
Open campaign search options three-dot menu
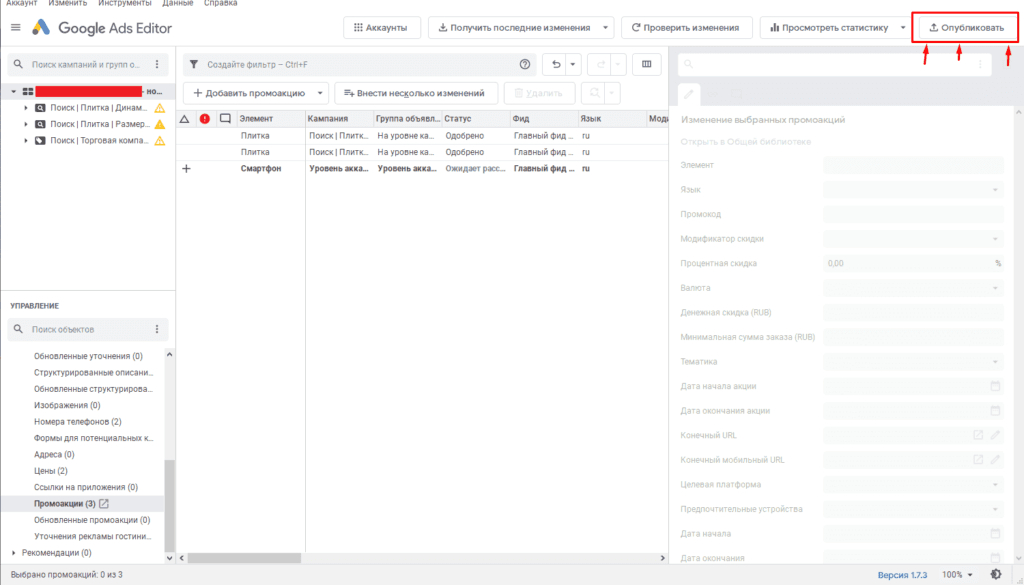[157, 65]
